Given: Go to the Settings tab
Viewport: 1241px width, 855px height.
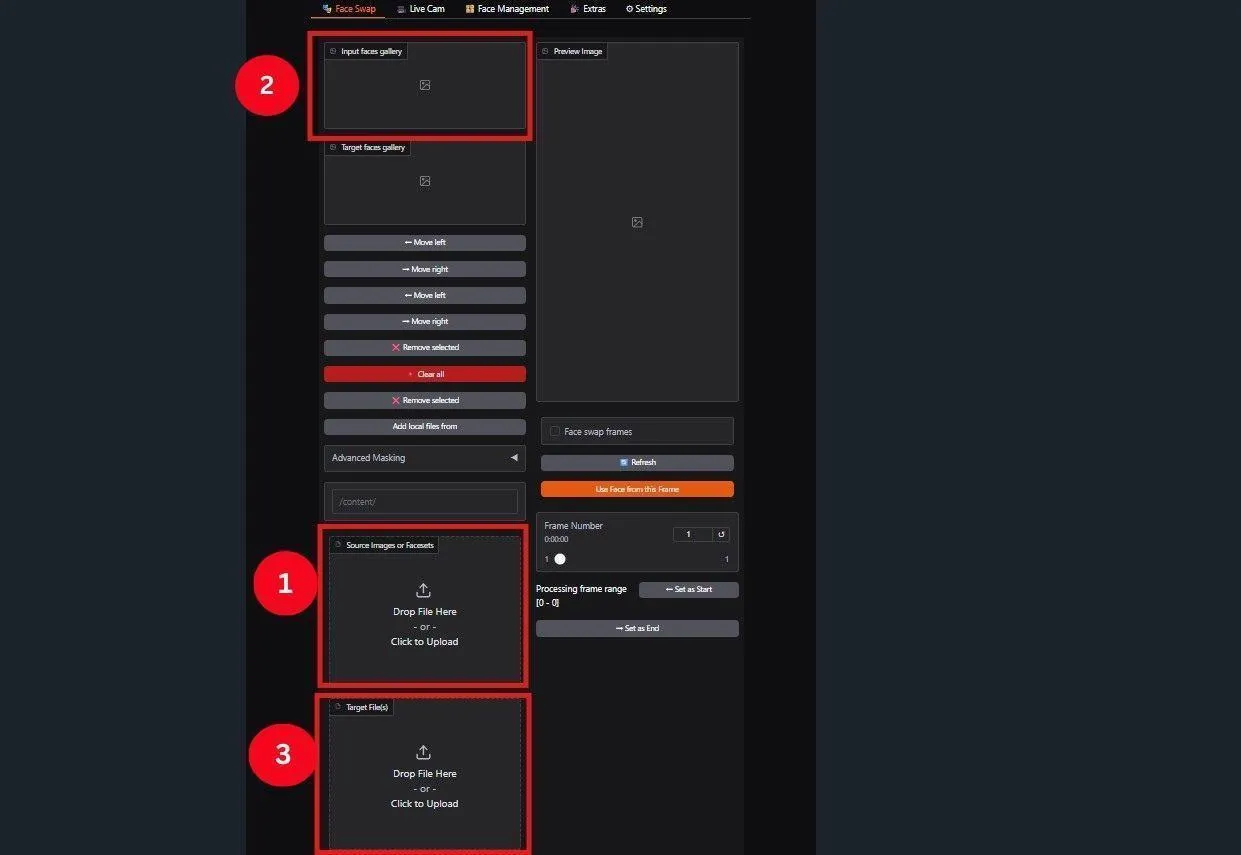Looking at the screenshot, I should click(646, 9).
